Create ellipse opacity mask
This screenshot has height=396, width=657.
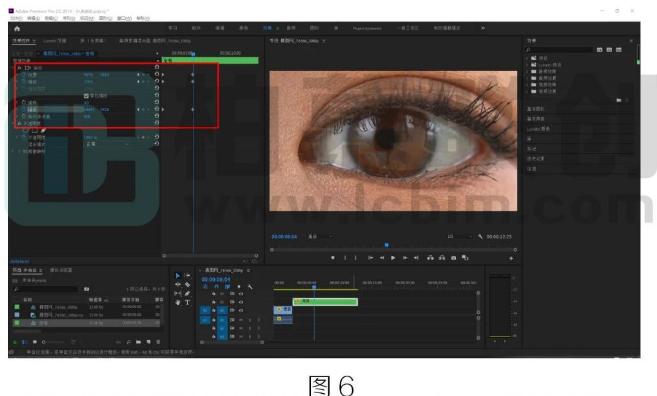coord(26,130)
